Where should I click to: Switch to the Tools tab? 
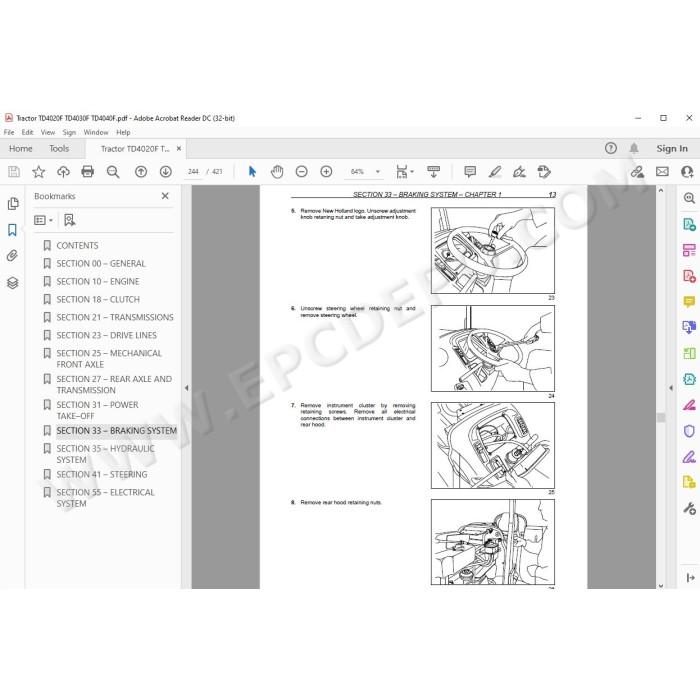(59, 149)
